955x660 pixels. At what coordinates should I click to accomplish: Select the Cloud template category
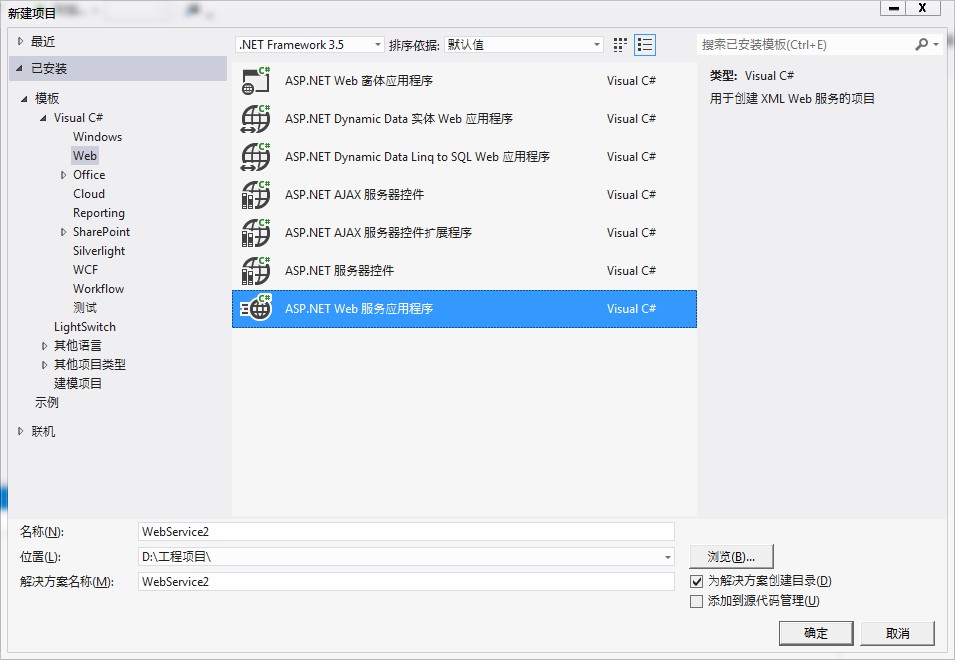89,194
